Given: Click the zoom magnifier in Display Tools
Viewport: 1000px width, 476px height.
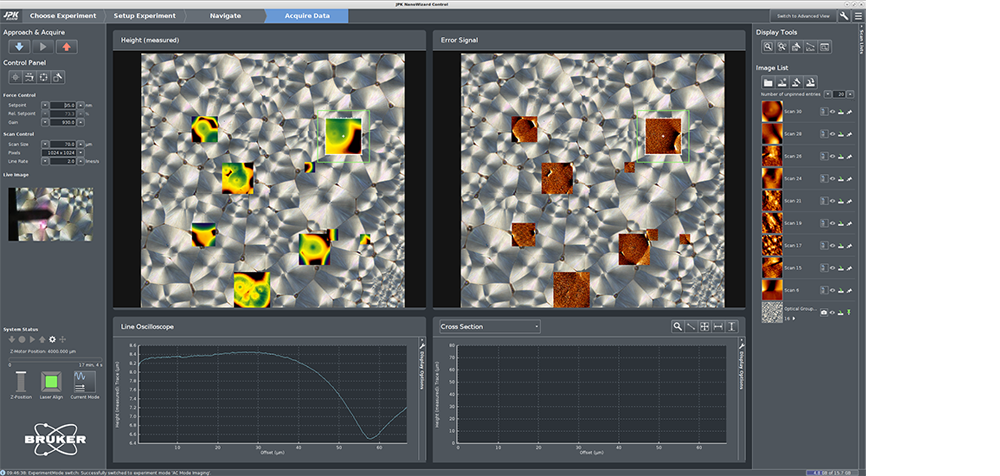Looking at the screenshot, I should point(768,47).
